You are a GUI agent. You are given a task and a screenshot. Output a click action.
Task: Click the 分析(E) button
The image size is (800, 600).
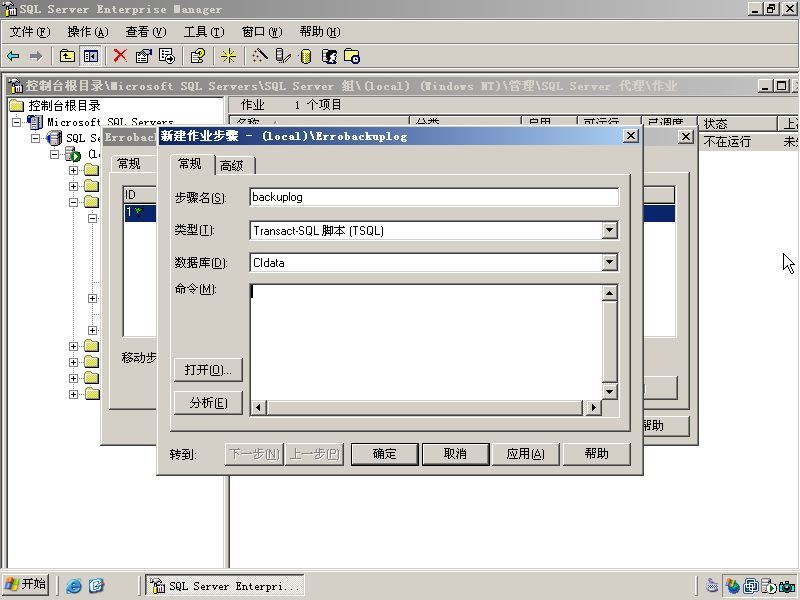208,403
